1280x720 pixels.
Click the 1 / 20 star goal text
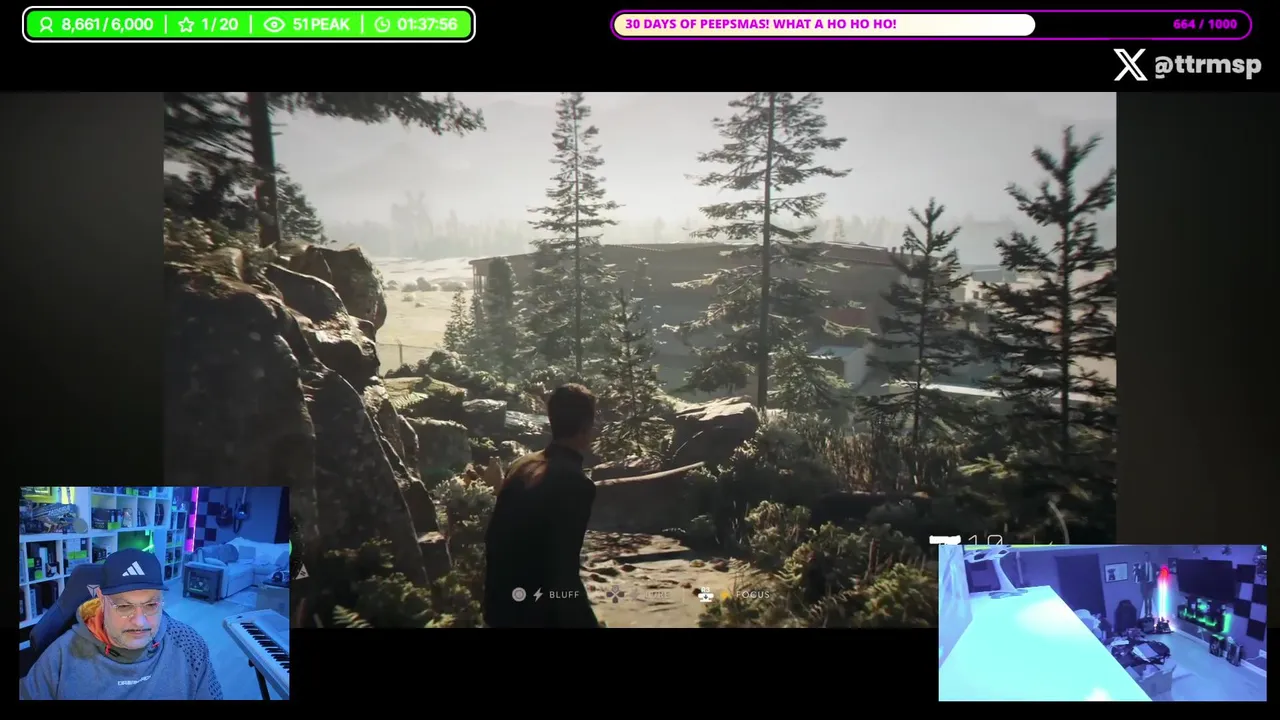pyautogui.click(x=220, y=25)
